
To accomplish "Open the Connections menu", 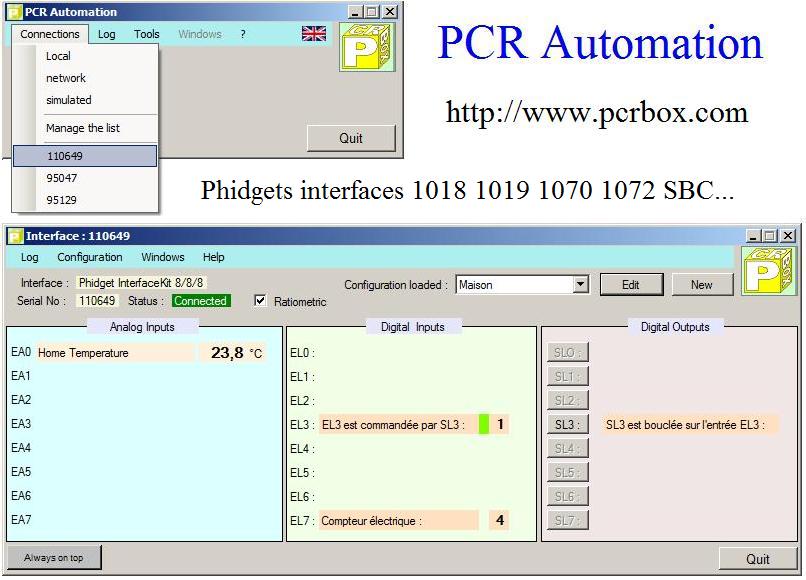I will 50,34.
